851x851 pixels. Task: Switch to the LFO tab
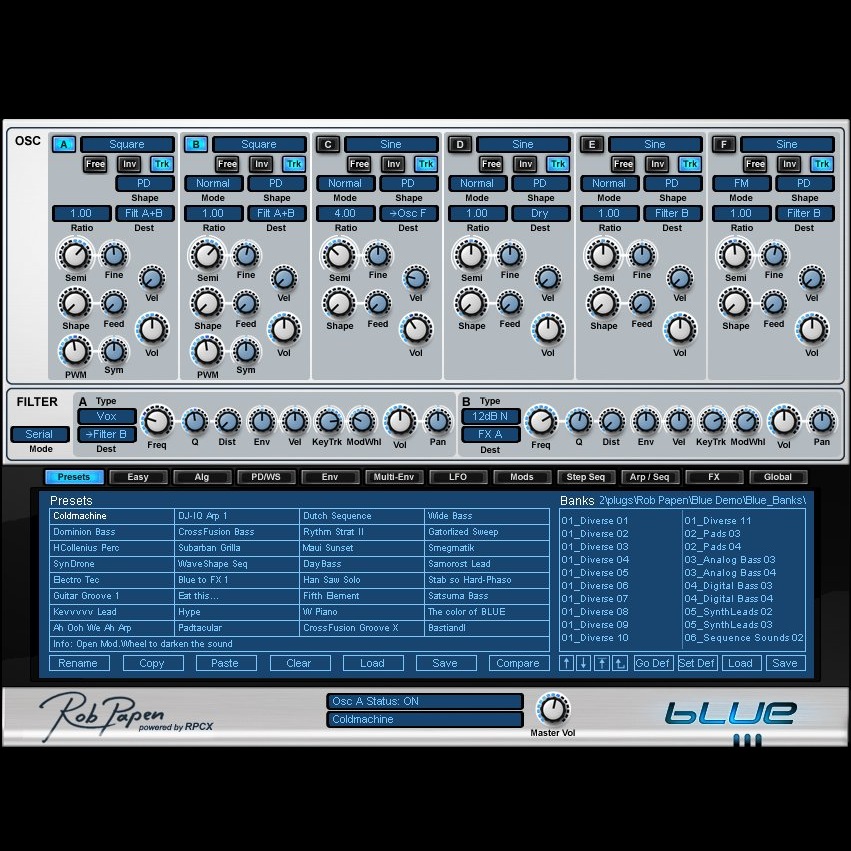pyautogui.click(x=457, y=477)
